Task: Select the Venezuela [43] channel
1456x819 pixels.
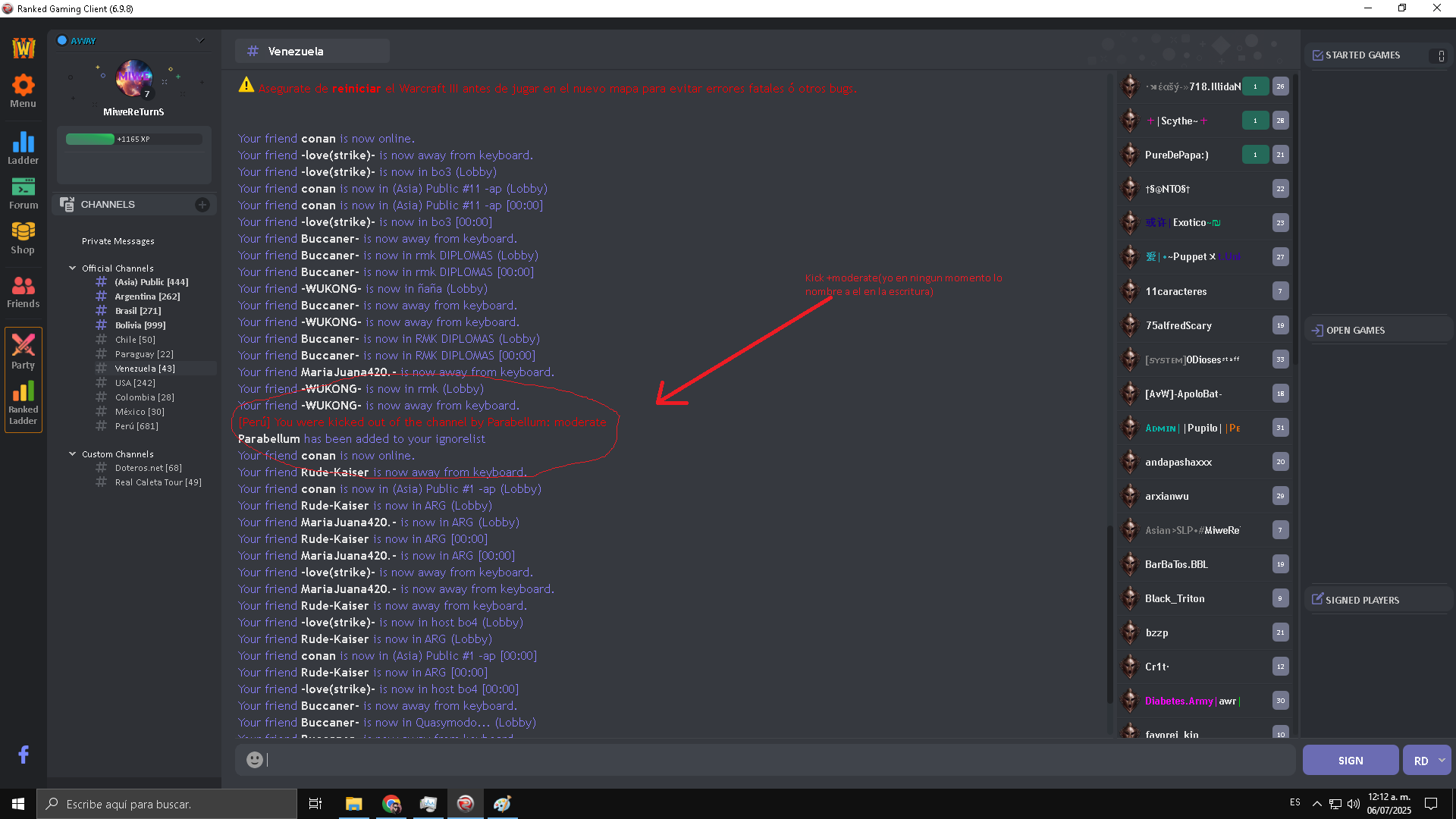Action: (x=145, y=369)
